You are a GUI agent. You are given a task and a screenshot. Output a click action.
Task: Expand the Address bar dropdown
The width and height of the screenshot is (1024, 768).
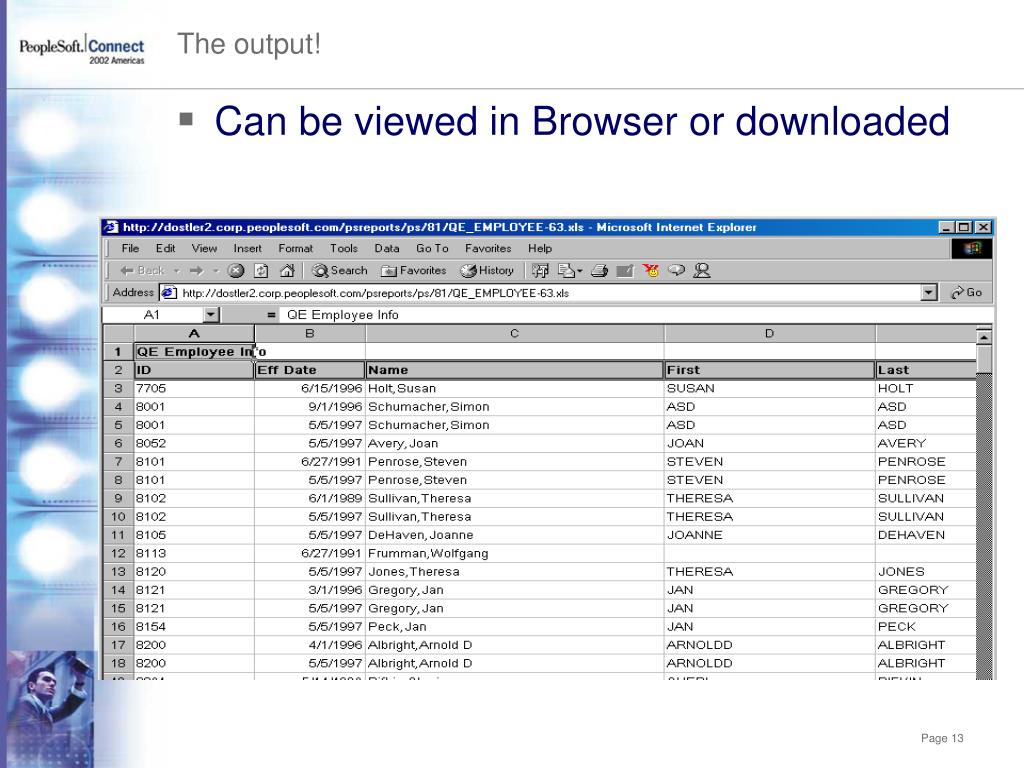(x=929, y=293)
